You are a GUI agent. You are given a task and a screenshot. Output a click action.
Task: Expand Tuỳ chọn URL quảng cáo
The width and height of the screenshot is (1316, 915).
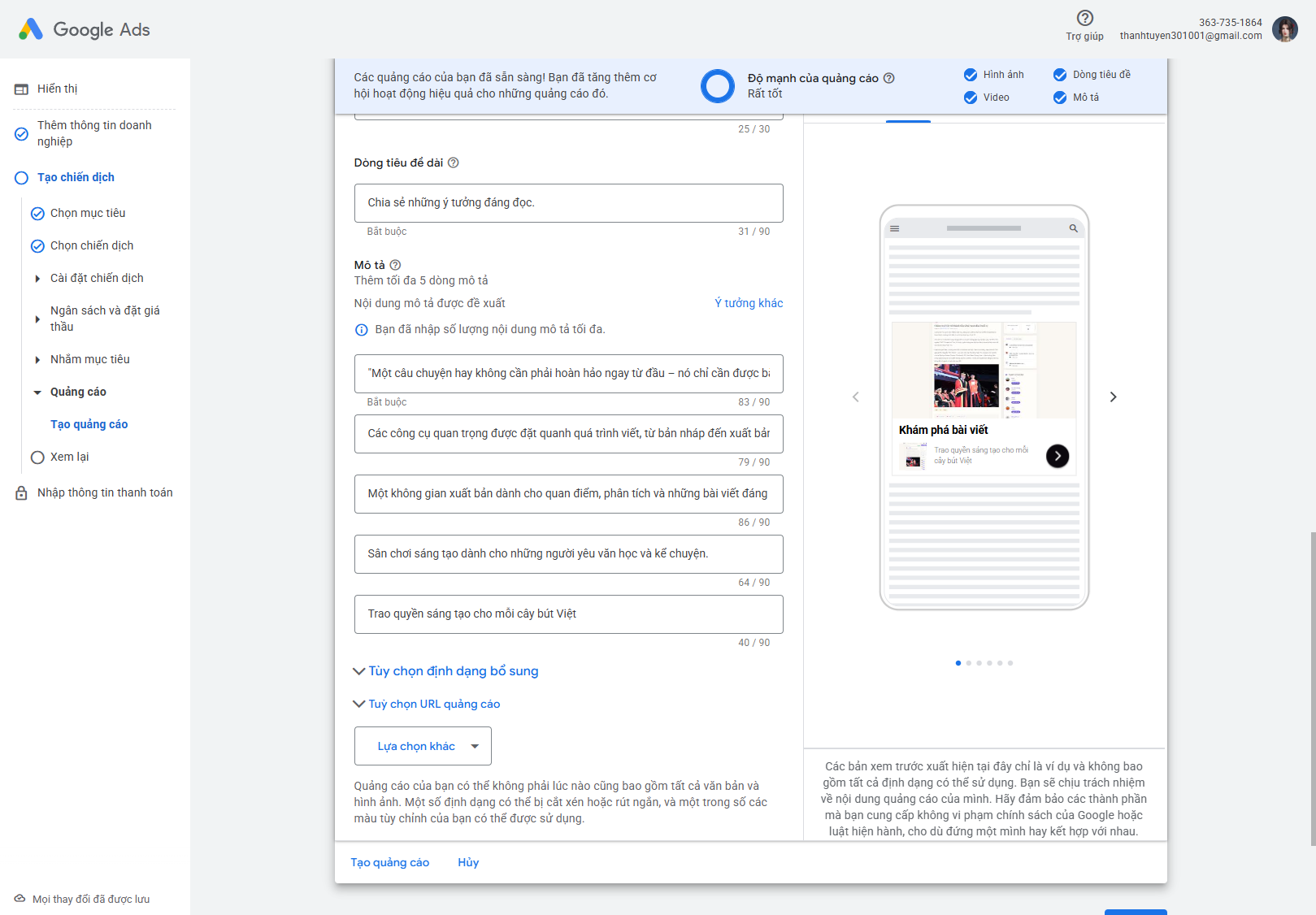point(427,704)
